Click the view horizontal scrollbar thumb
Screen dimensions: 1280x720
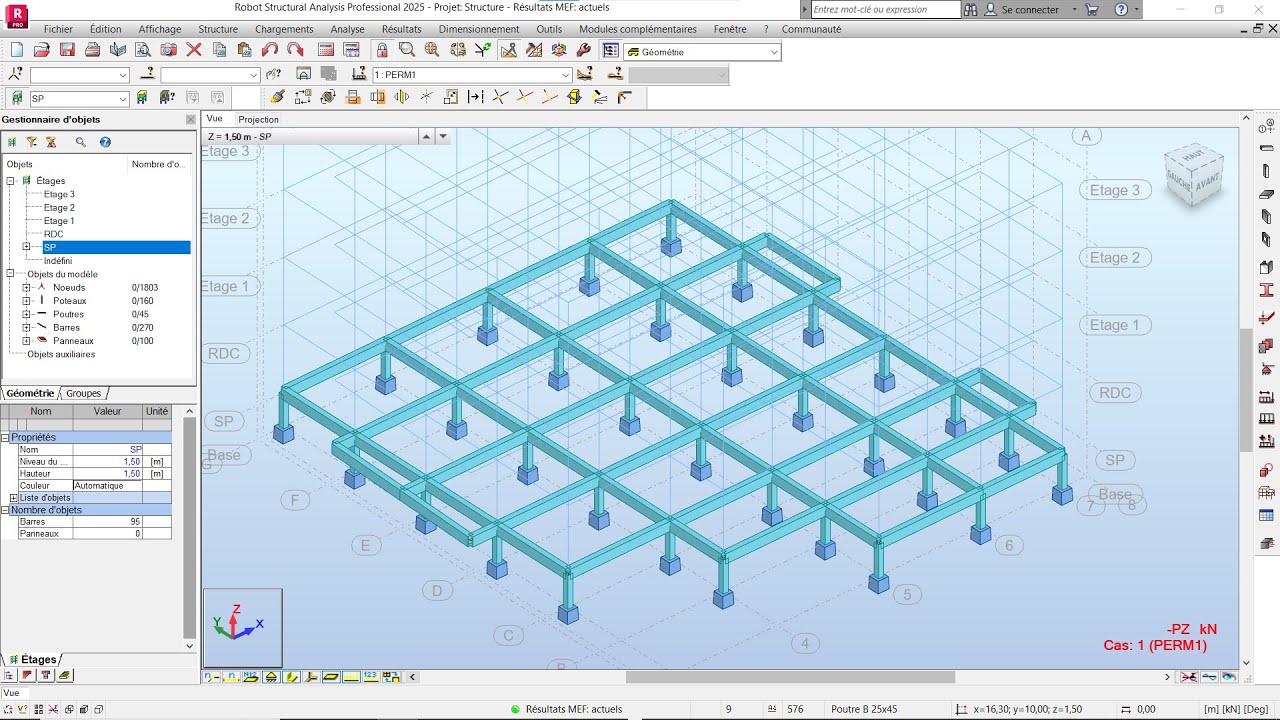click(x=790, y=677)
